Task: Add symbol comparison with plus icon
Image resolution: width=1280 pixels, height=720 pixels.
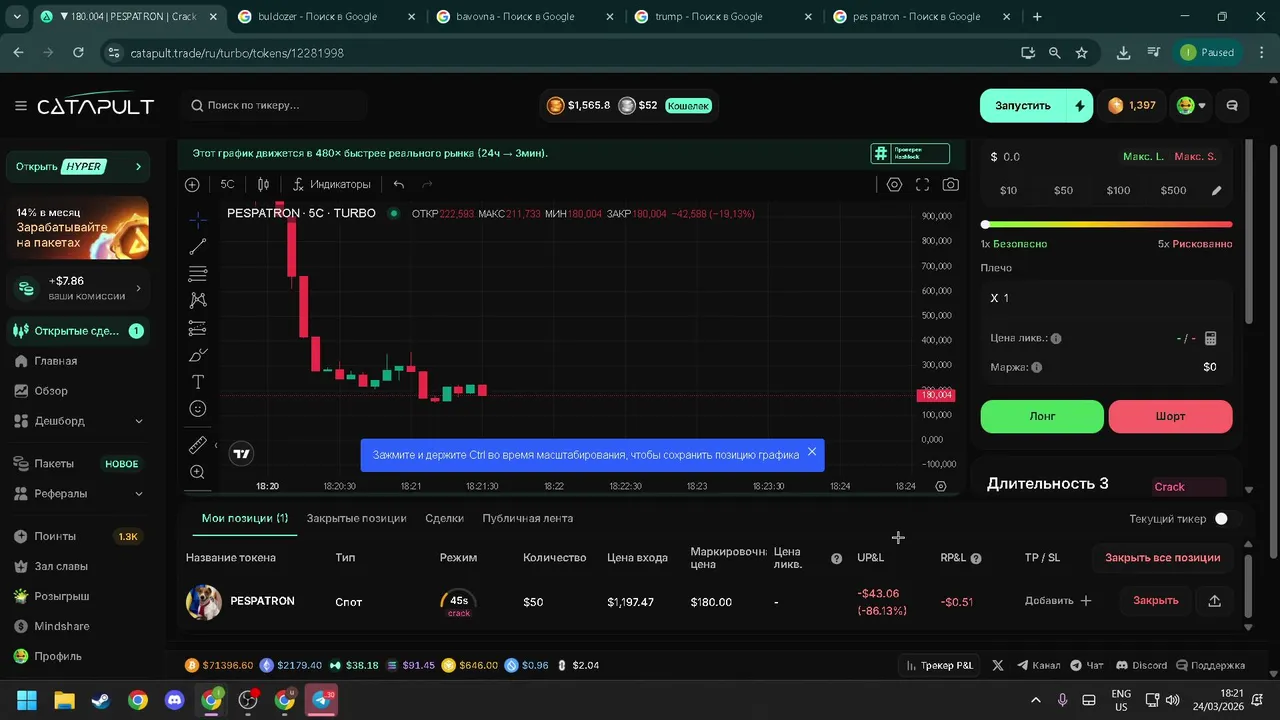Action: point(192,185)
